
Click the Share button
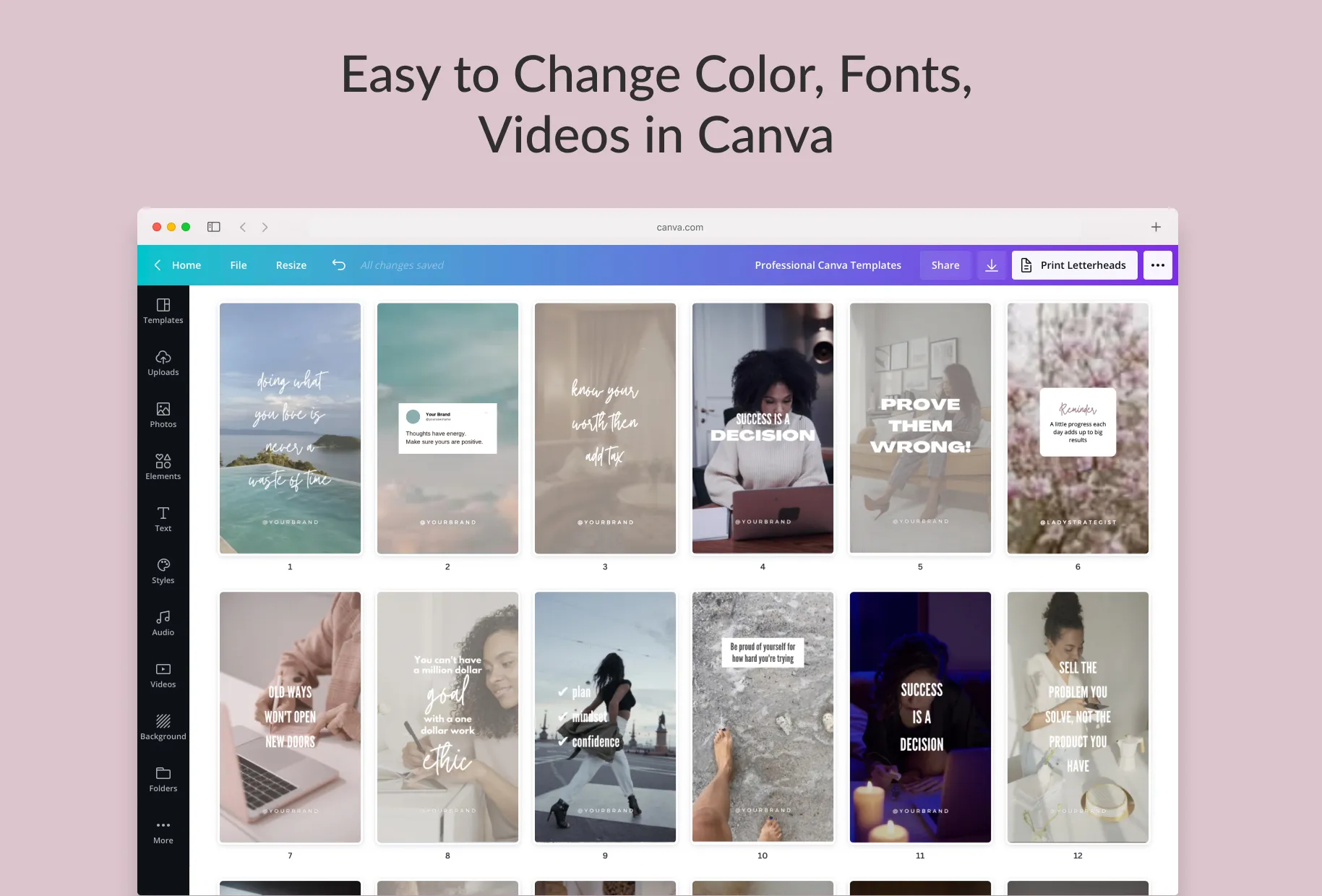point(945,265)
